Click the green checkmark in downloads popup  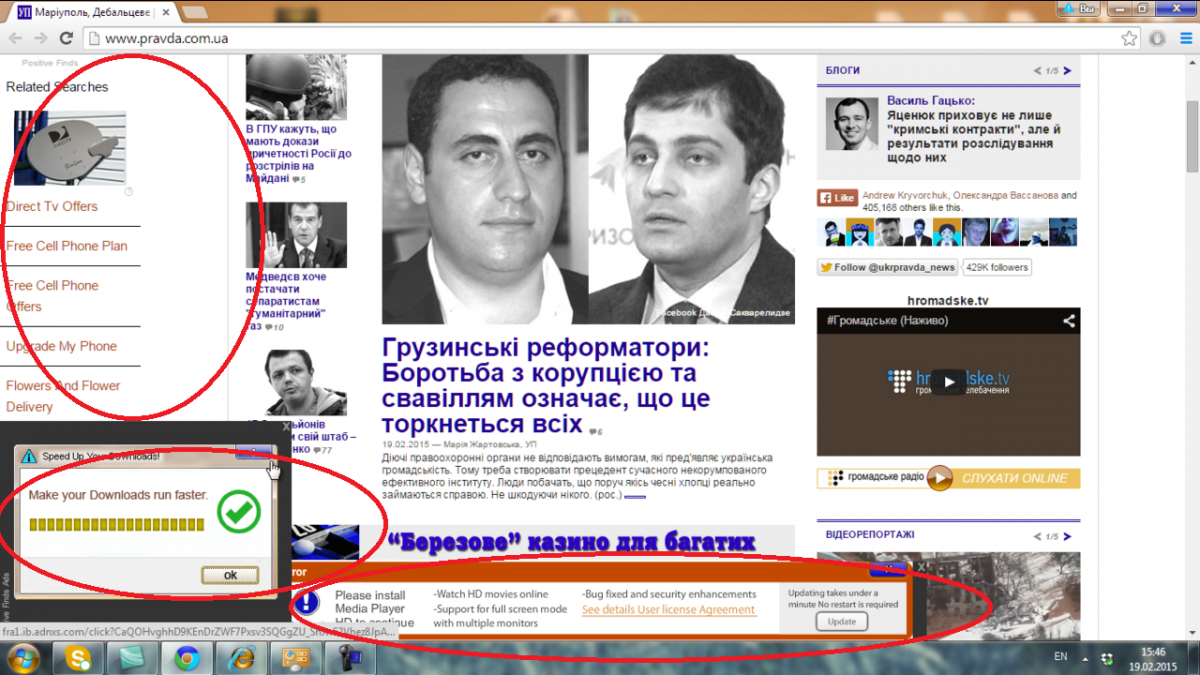(238, 511)
